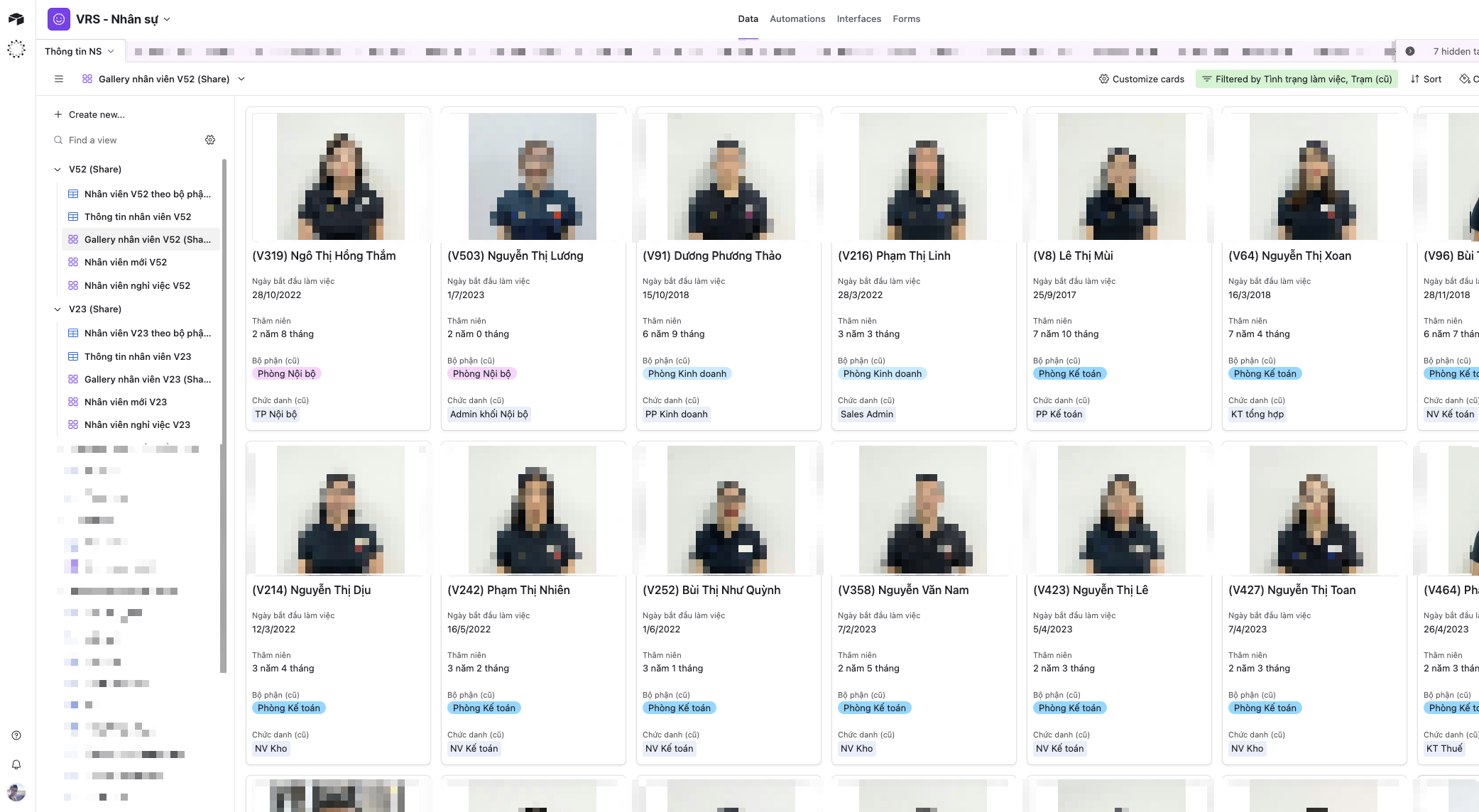Open the Filtered by Tình trạng làm việc filter
This screenshot has height=812, width=1479.
[1297, 79]
